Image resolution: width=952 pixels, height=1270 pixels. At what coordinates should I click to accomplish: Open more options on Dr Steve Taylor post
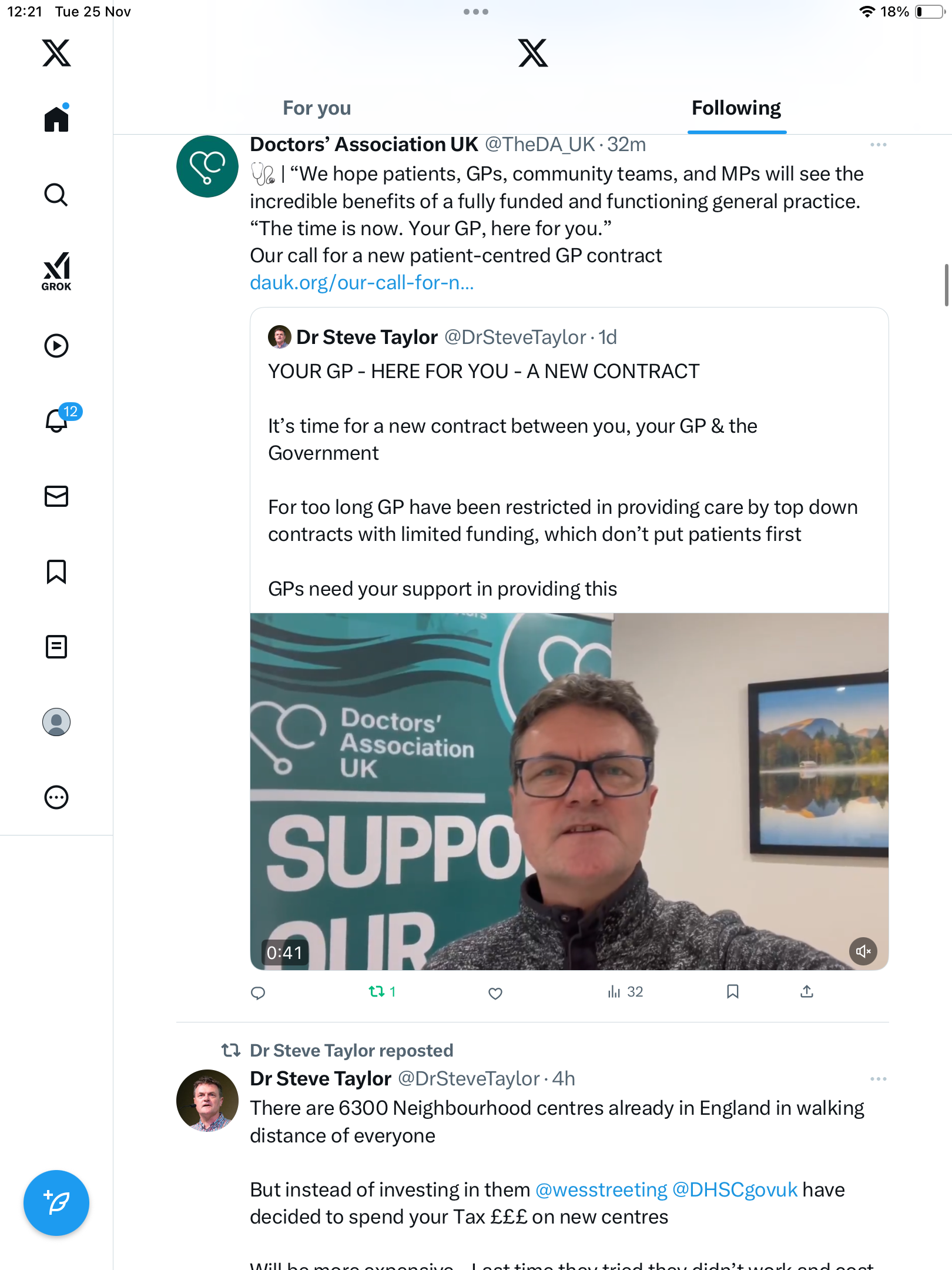tap(878, 1079)
